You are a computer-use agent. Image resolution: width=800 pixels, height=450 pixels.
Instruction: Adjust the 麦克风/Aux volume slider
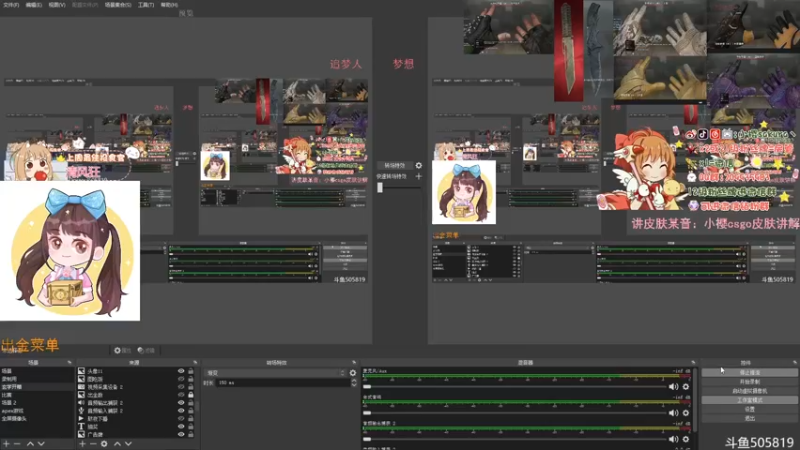point(514,387)
